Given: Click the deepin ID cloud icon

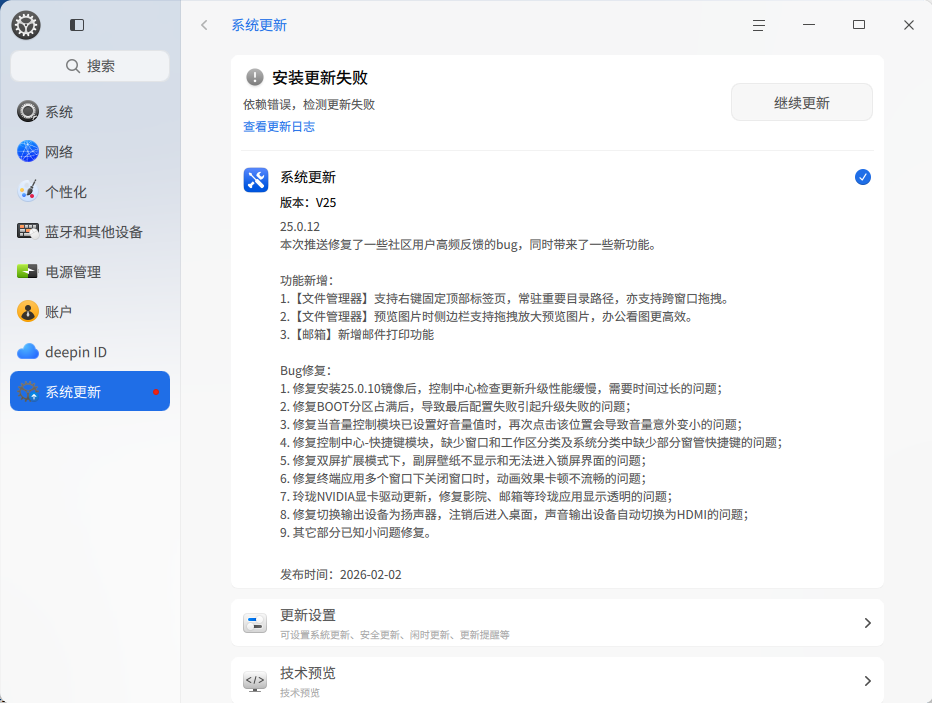Looking at the screenshot, I should (x=28, y=352).
